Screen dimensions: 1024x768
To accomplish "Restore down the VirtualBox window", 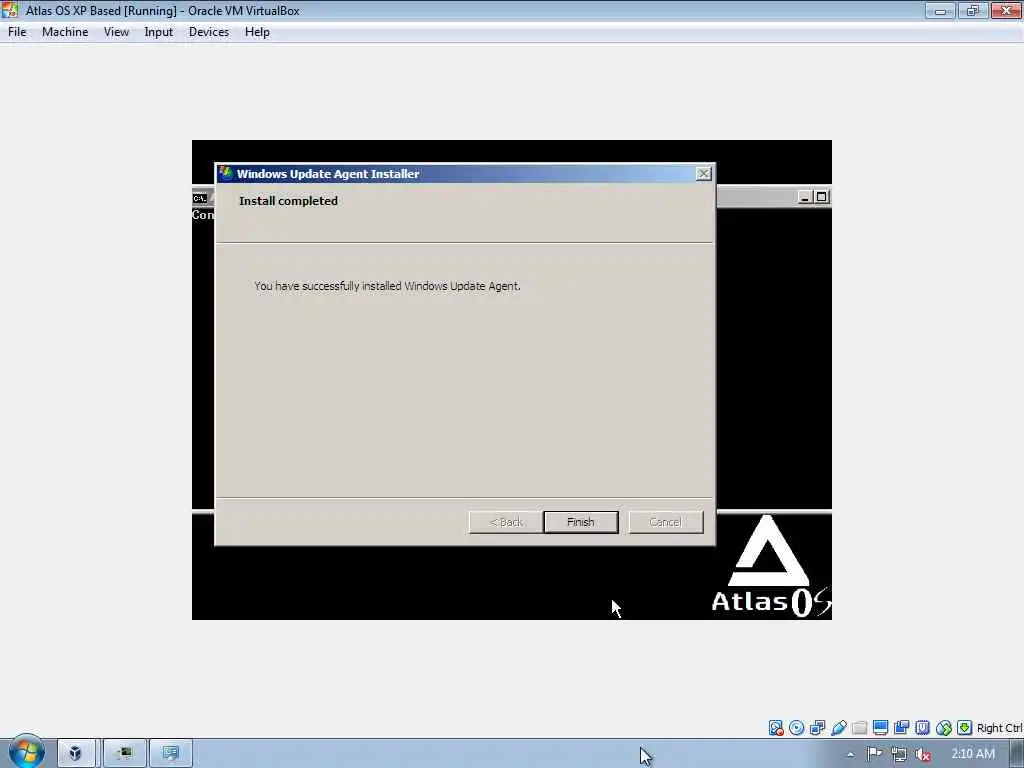I will click(973, 10).
